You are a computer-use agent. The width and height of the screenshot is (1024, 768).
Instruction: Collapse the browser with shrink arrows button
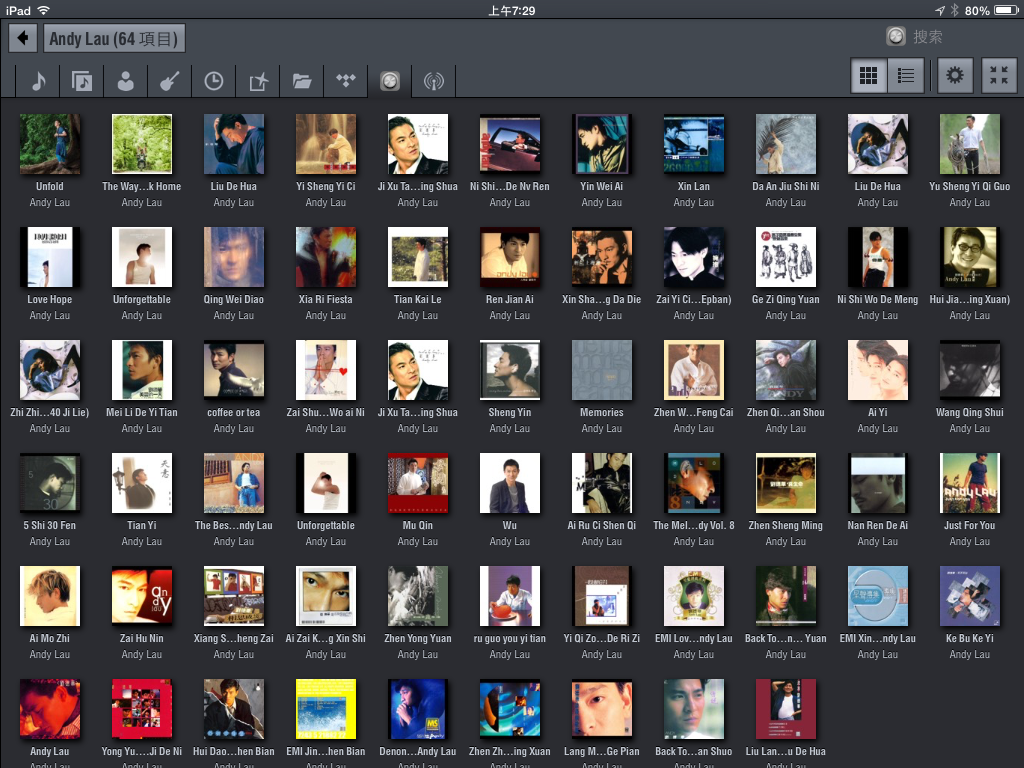pos(998,76)
